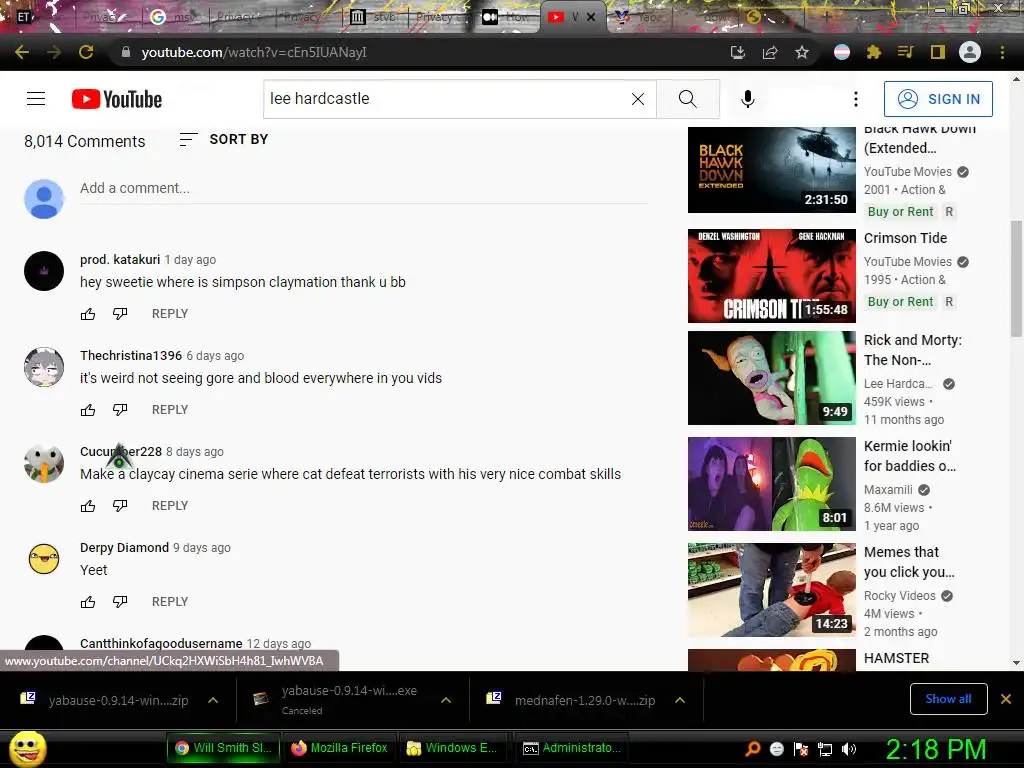Go back with browser back arrow
This screenshot has width=1024, height=768.
[x=22, y=52]
